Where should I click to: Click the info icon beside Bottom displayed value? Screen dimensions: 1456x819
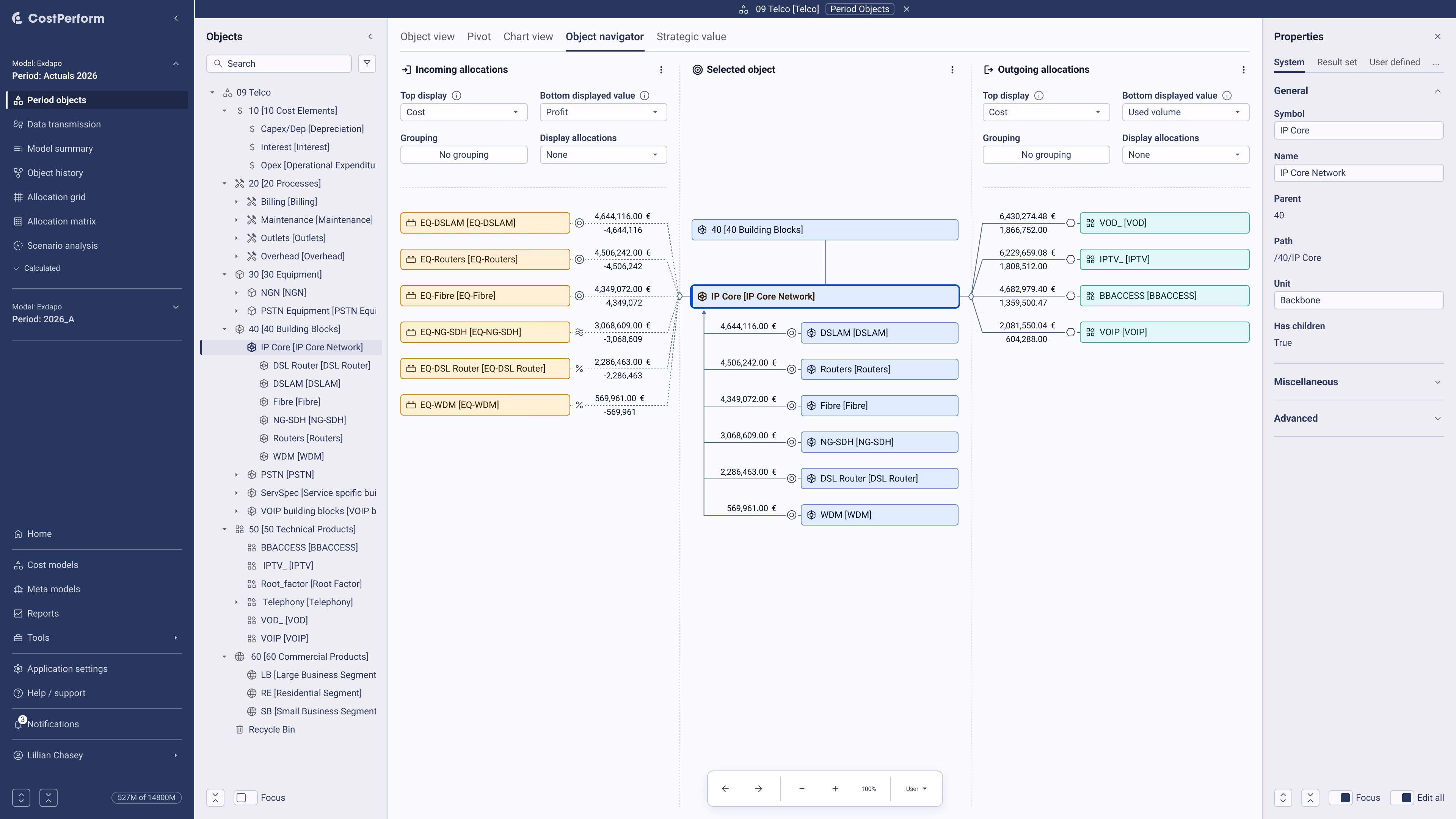click(x=644, y=96)
